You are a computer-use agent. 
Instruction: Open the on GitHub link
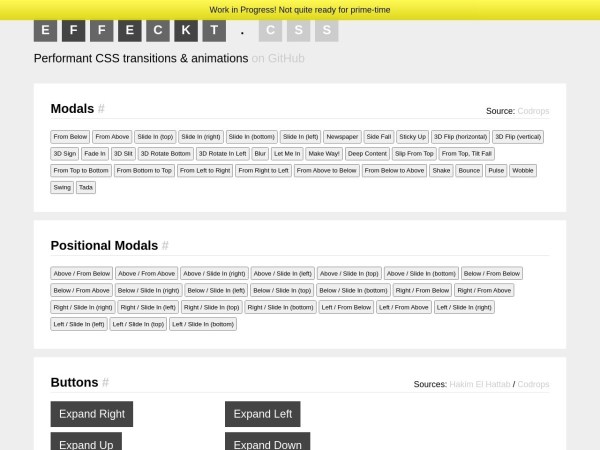click(x=278, y=58)
